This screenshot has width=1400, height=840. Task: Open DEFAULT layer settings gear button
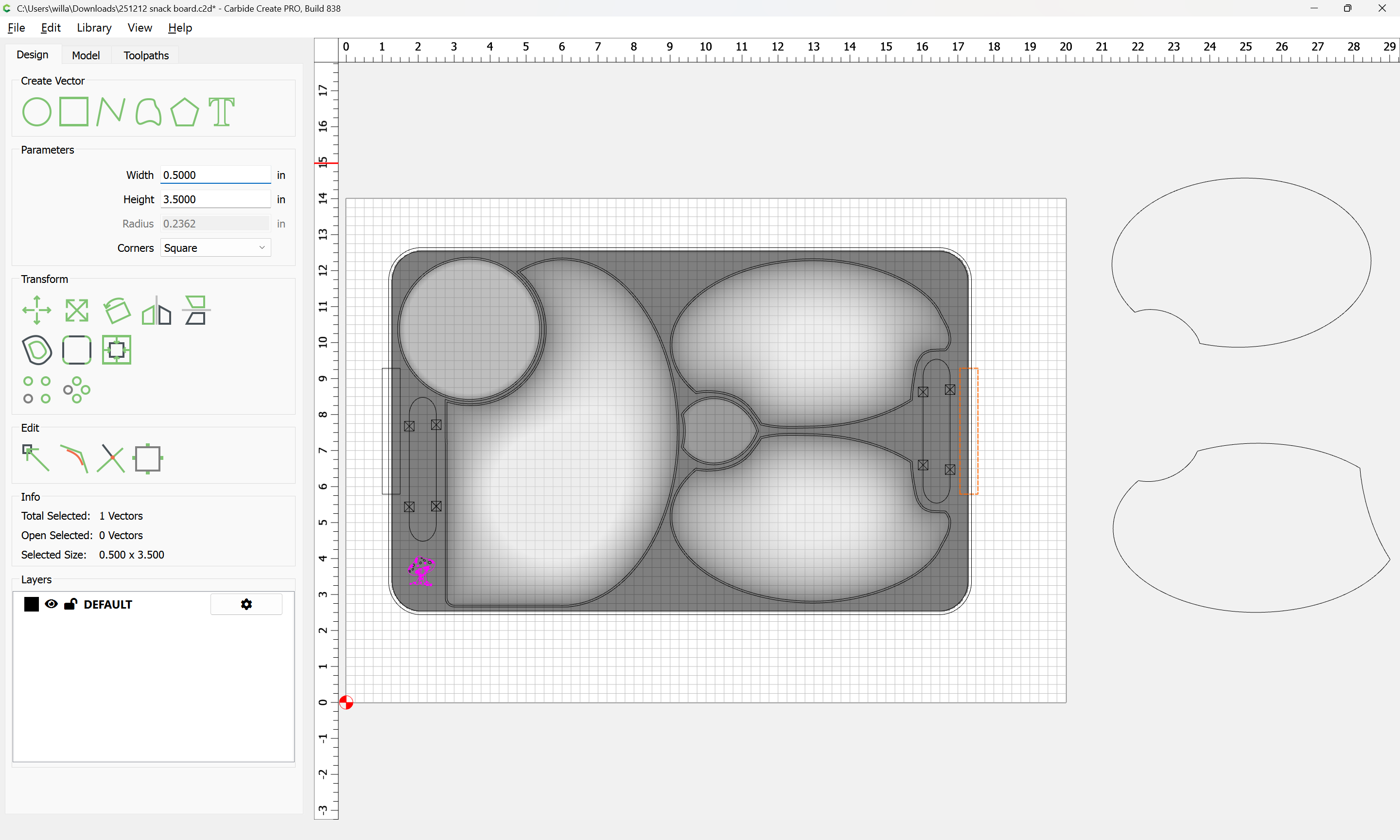pos(246,604)
